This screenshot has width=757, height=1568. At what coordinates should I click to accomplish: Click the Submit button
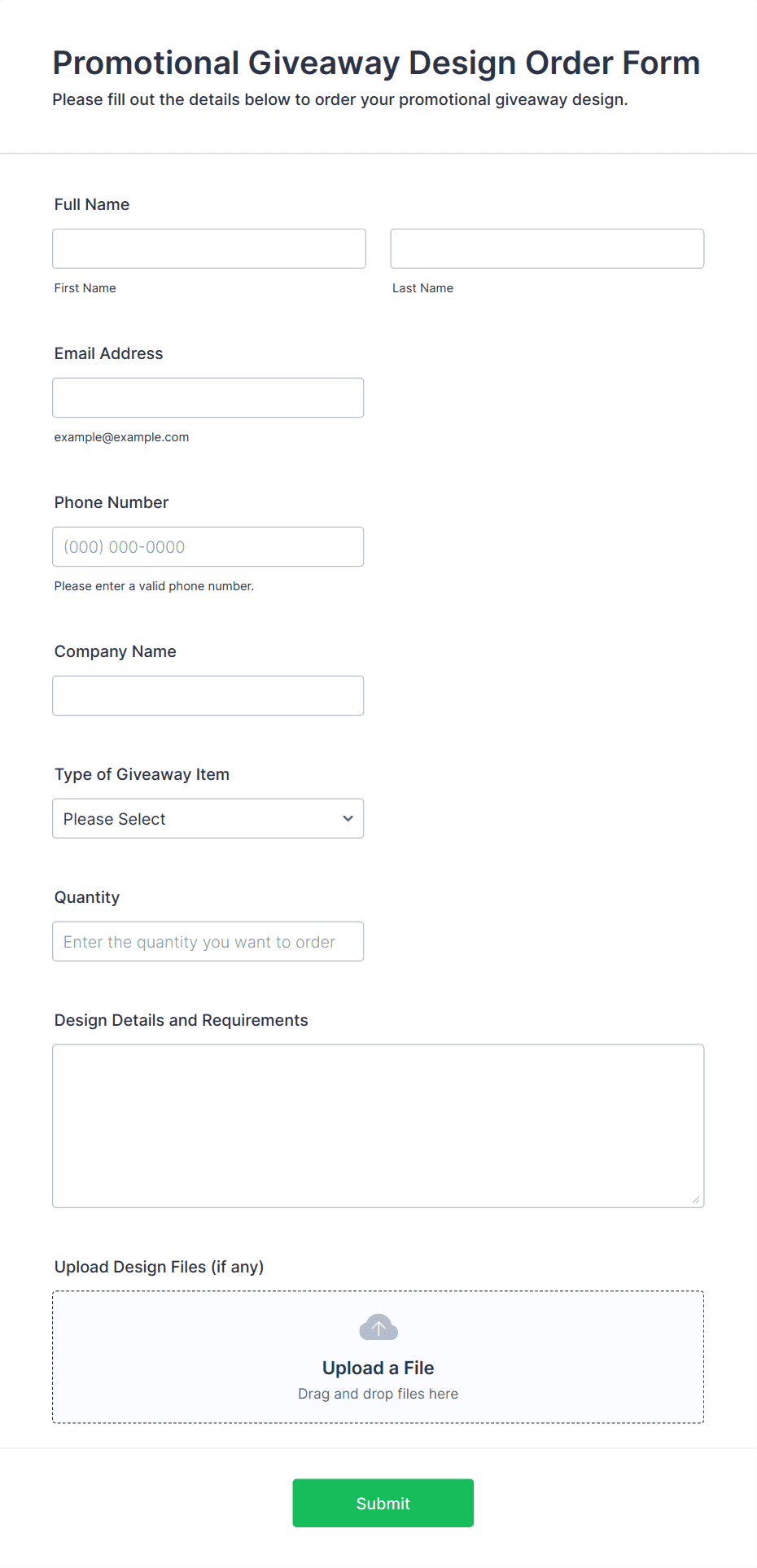tap(383, 1503)
